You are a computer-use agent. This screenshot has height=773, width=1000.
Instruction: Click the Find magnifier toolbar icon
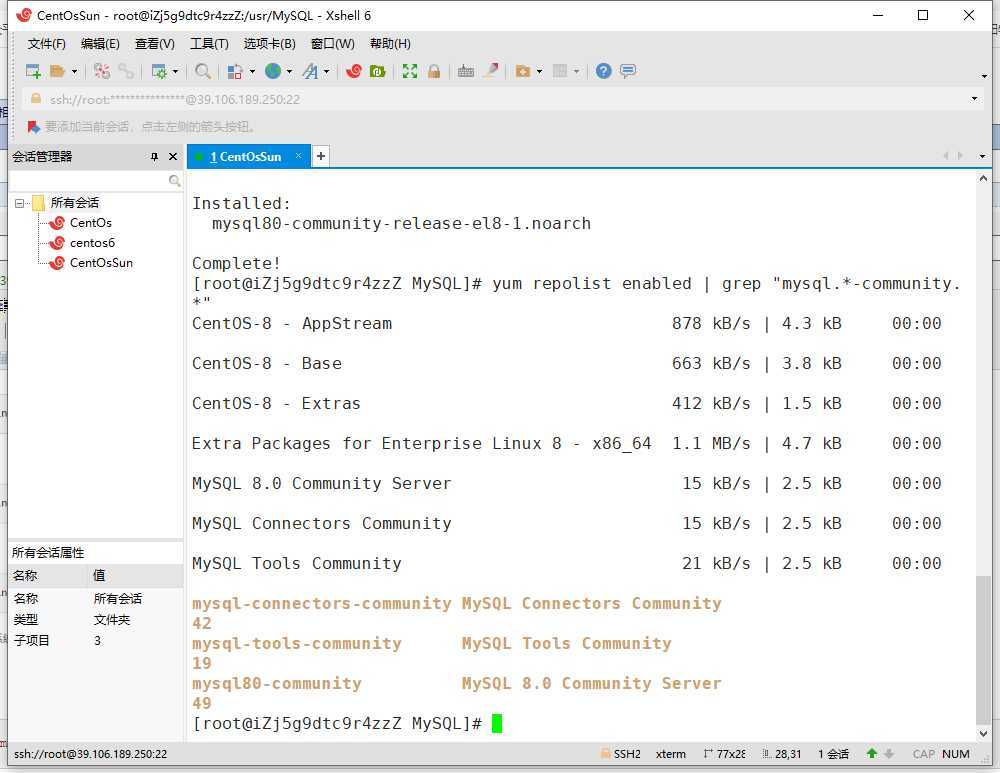[203, 71]
